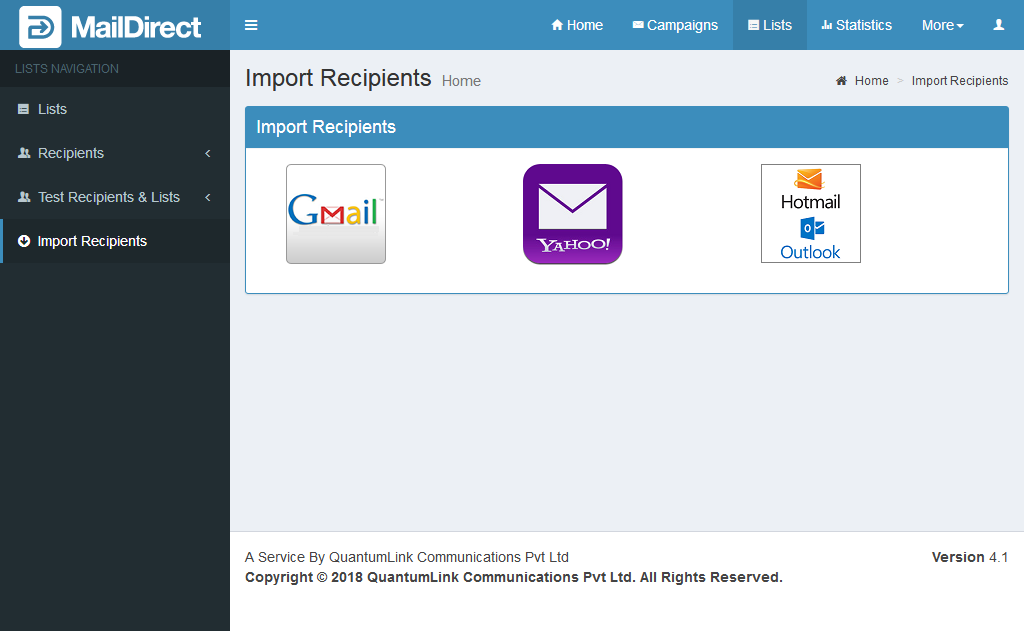Open the Lists tab in navbar
Screen dimensions: 1024x631
[769, 25]
